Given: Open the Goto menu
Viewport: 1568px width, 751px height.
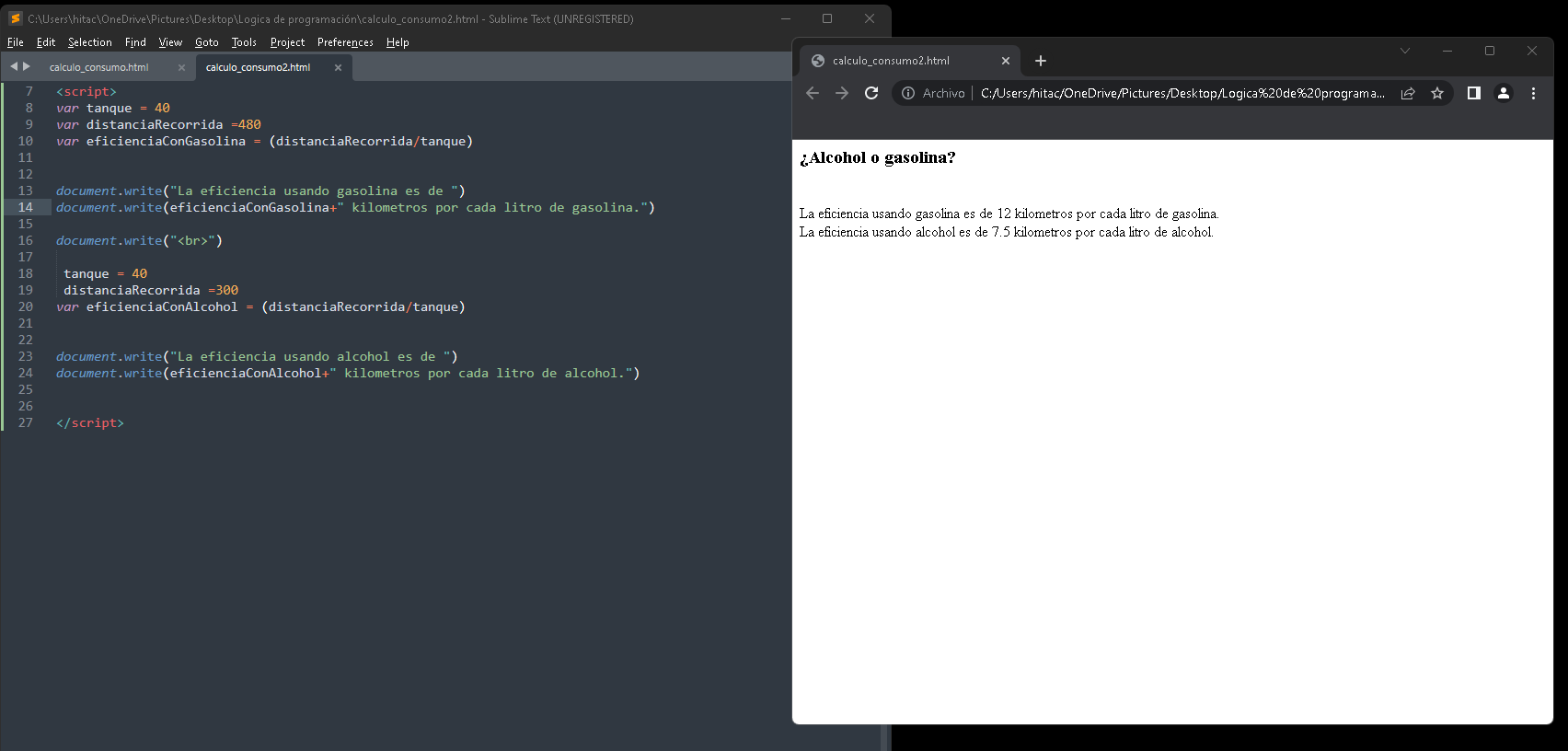Looking at the screenshot, I should (x=207, y=42).
